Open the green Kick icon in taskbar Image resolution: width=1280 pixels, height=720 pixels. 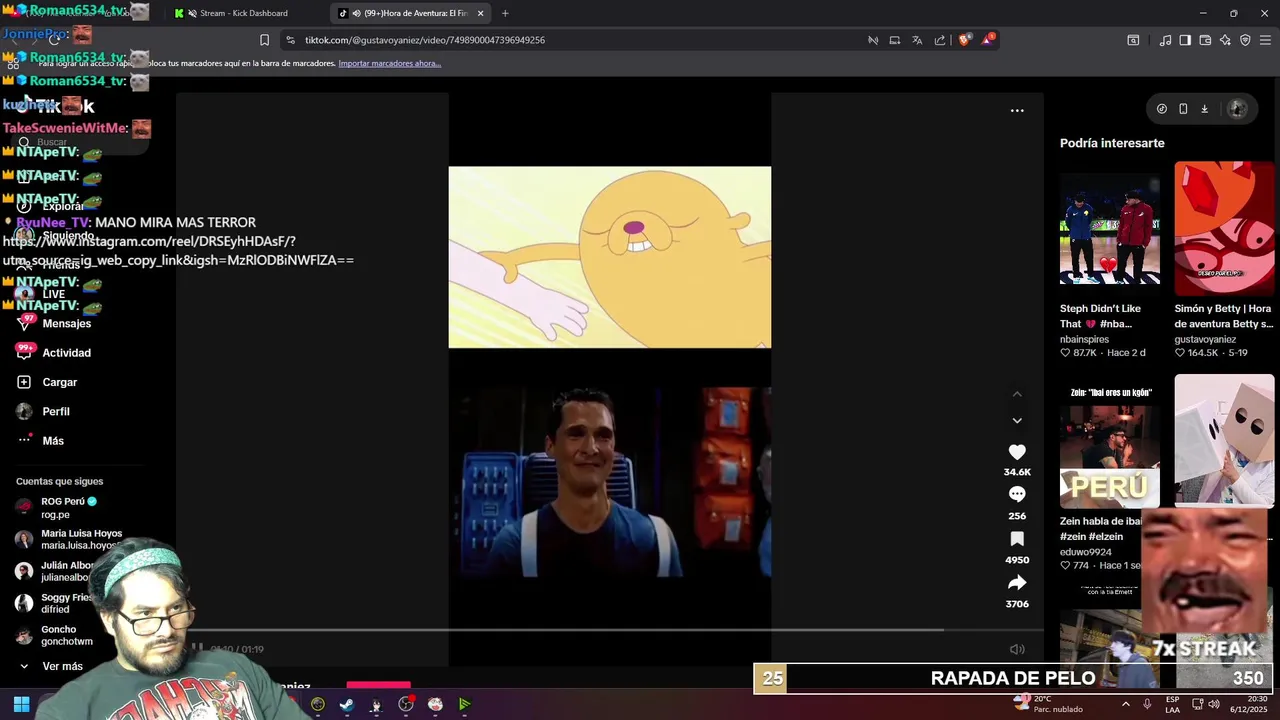(x=465, y=704)
